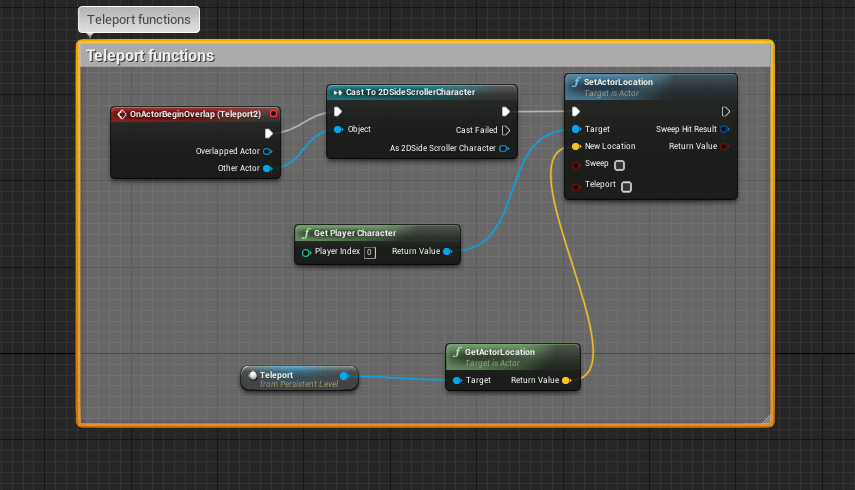Click the Other Actor output pin
Screen dimensions: 855x490
[x=267, y=168]
